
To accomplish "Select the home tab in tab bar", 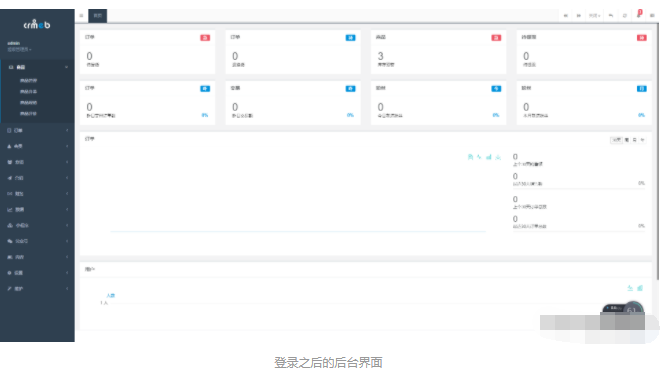I will coord(98,16).
